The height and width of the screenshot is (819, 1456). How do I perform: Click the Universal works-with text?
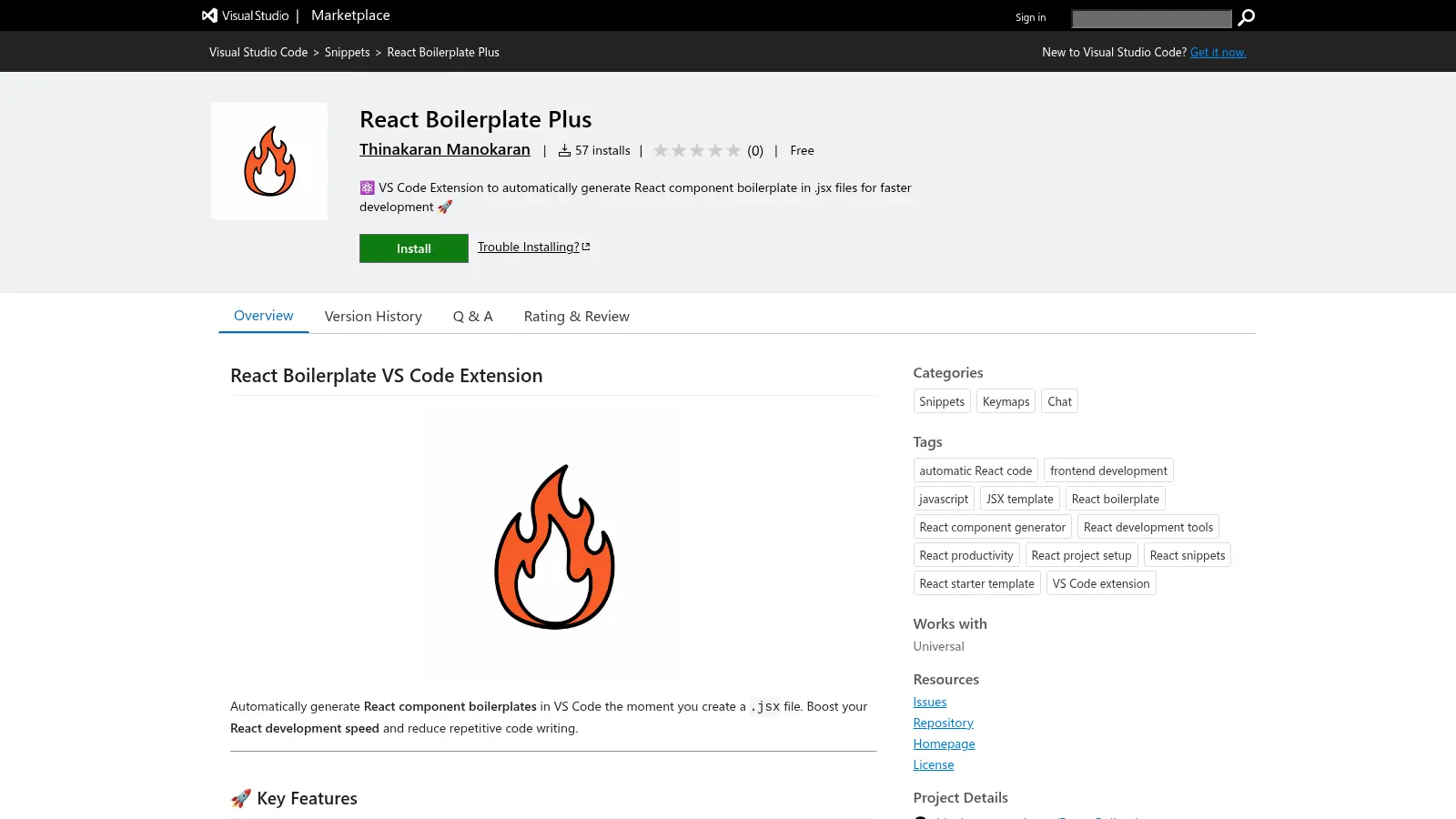pos(939,646)
